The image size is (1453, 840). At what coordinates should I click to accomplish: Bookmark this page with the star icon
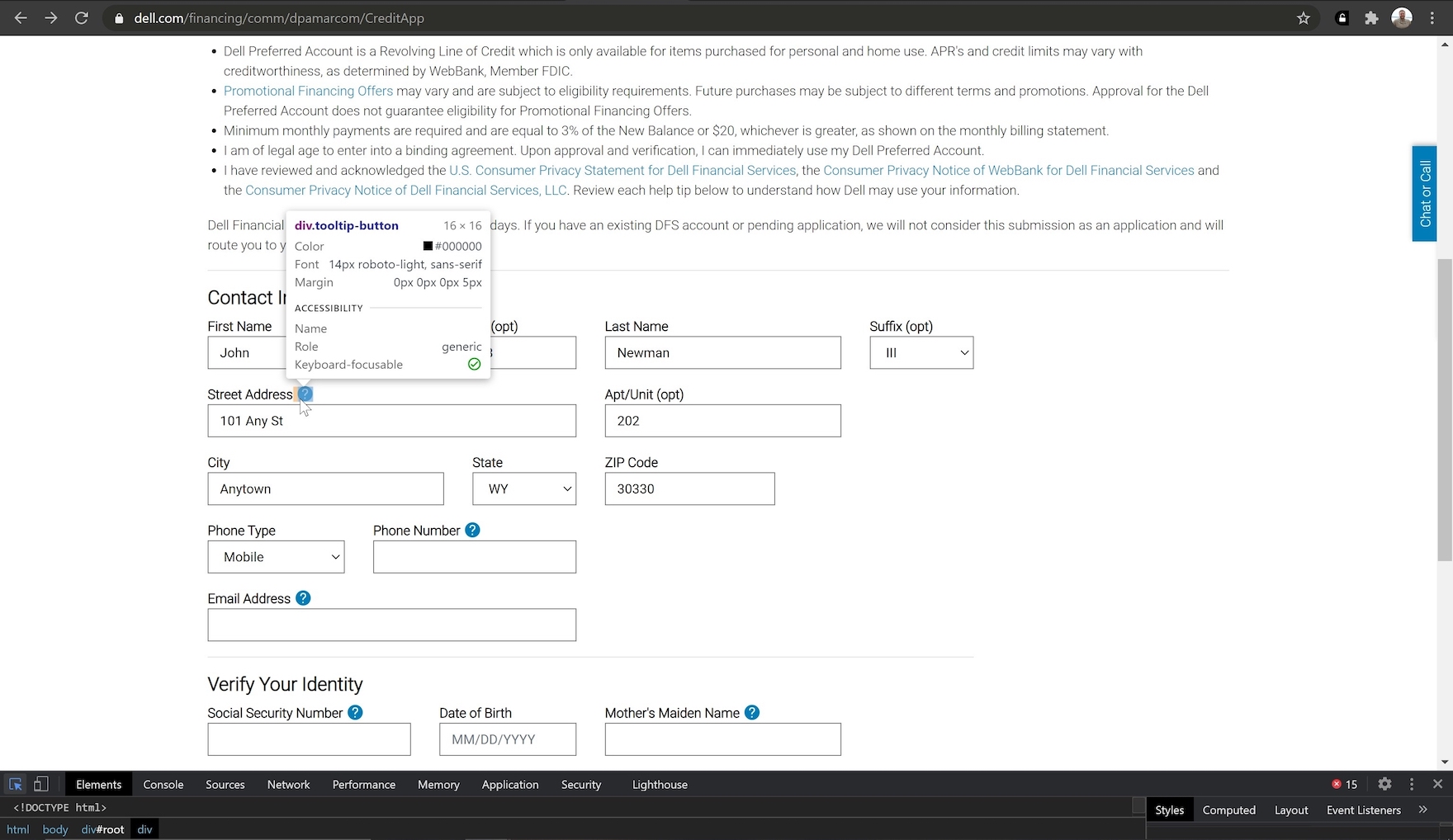coord(1304,18)
